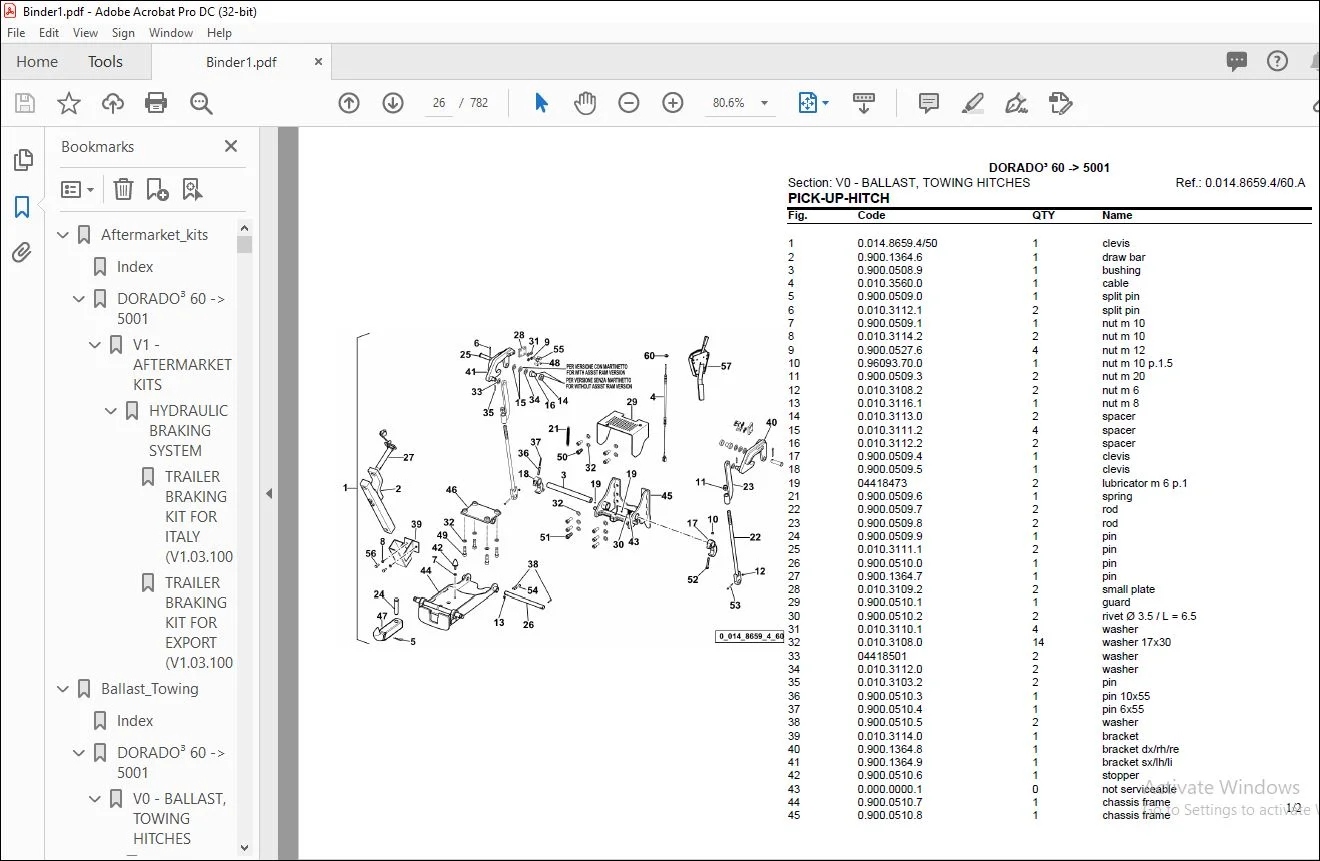Close the Bookmarks panel
1320x861 pixels.
pyautogui.click(x=231, y=146)
